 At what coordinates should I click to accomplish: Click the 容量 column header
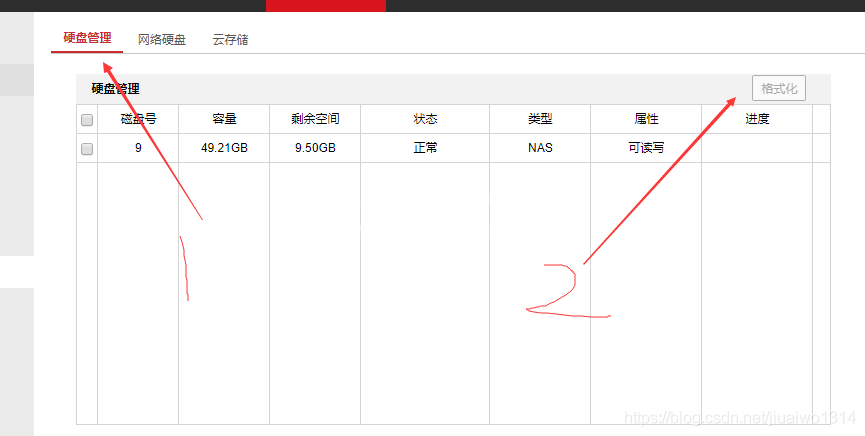tap(224, 119)
